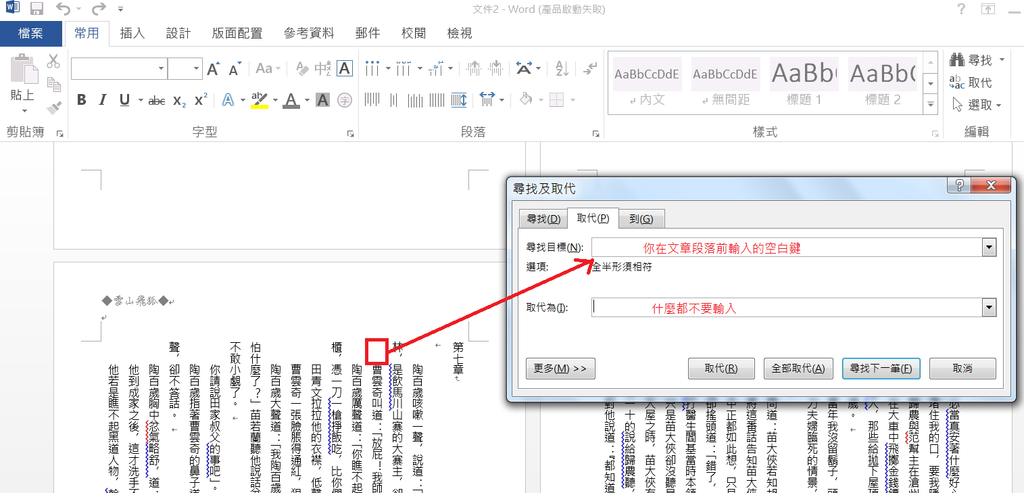The width and height of the screenshot is (1024, 493).
Task: Open the 尋找目標 combo dropdown arrow
Action: tap(989, 247)
